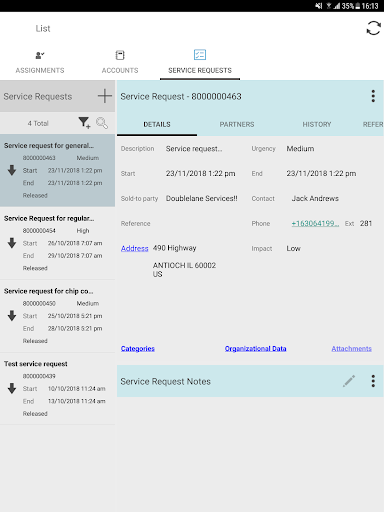
Task: Select the Test service request item
Action: coord(57,388)
